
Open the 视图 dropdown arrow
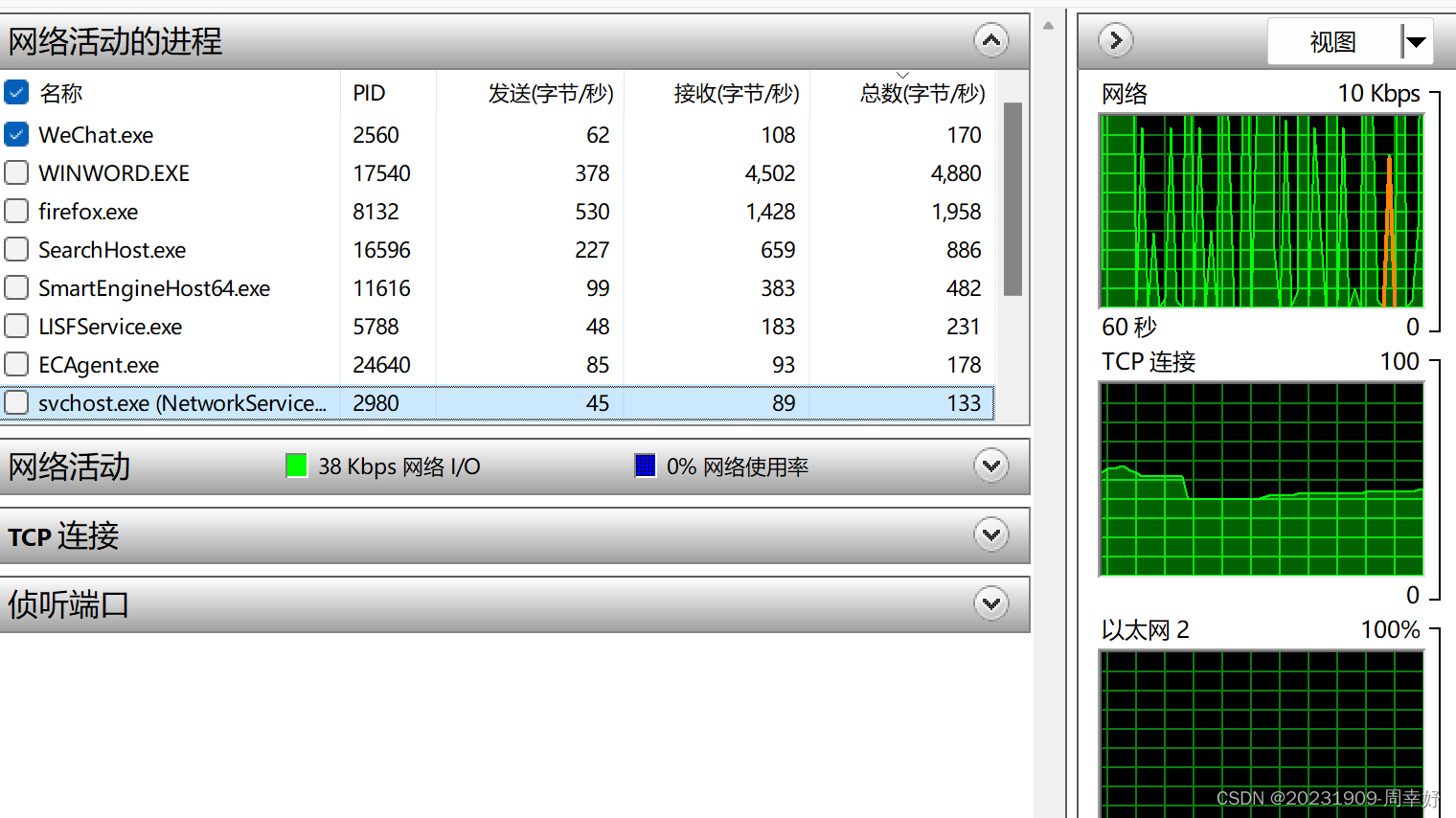tap(1415, 42)
